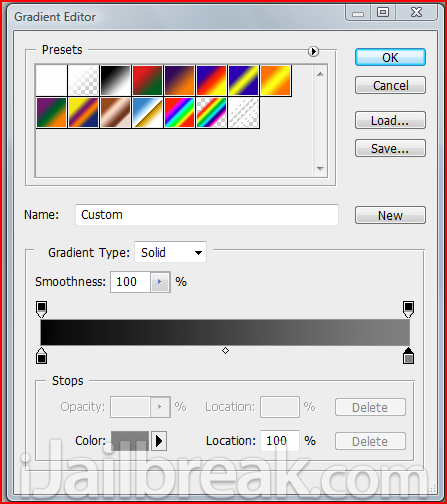Choose the rainbow spectrum gradient preset

point(179,113)
